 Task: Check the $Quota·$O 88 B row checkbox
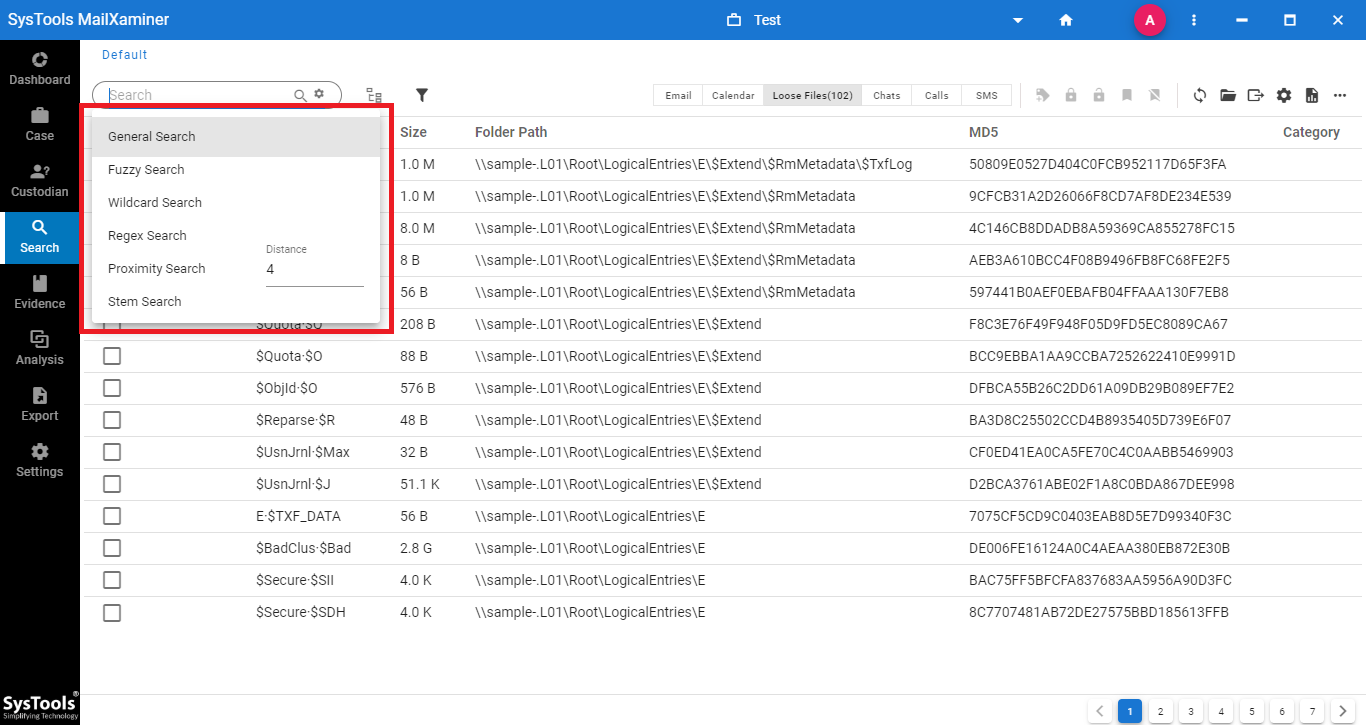coord(112,356)
